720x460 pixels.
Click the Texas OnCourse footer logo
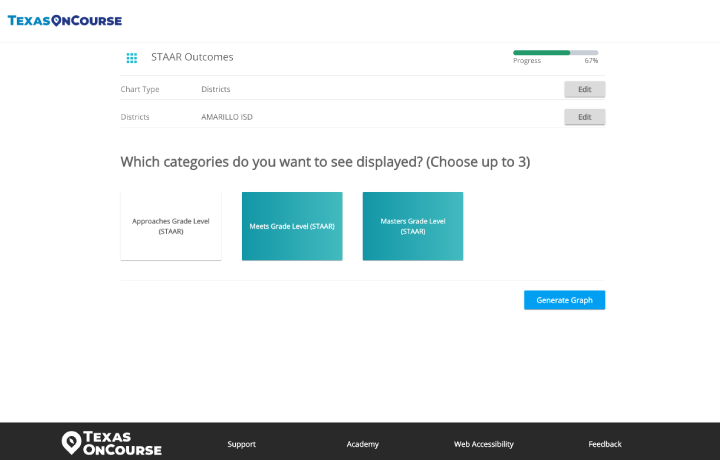111,443
